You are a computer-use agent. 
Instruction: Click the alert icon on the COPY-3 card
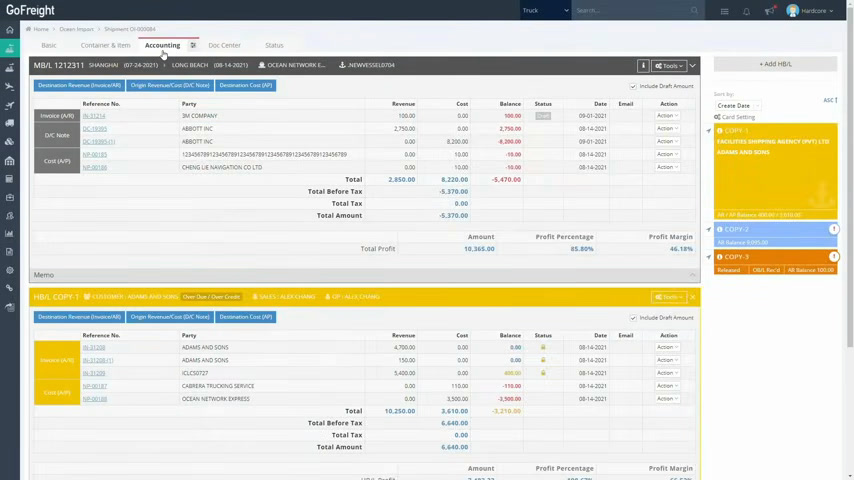pos(833,257)
